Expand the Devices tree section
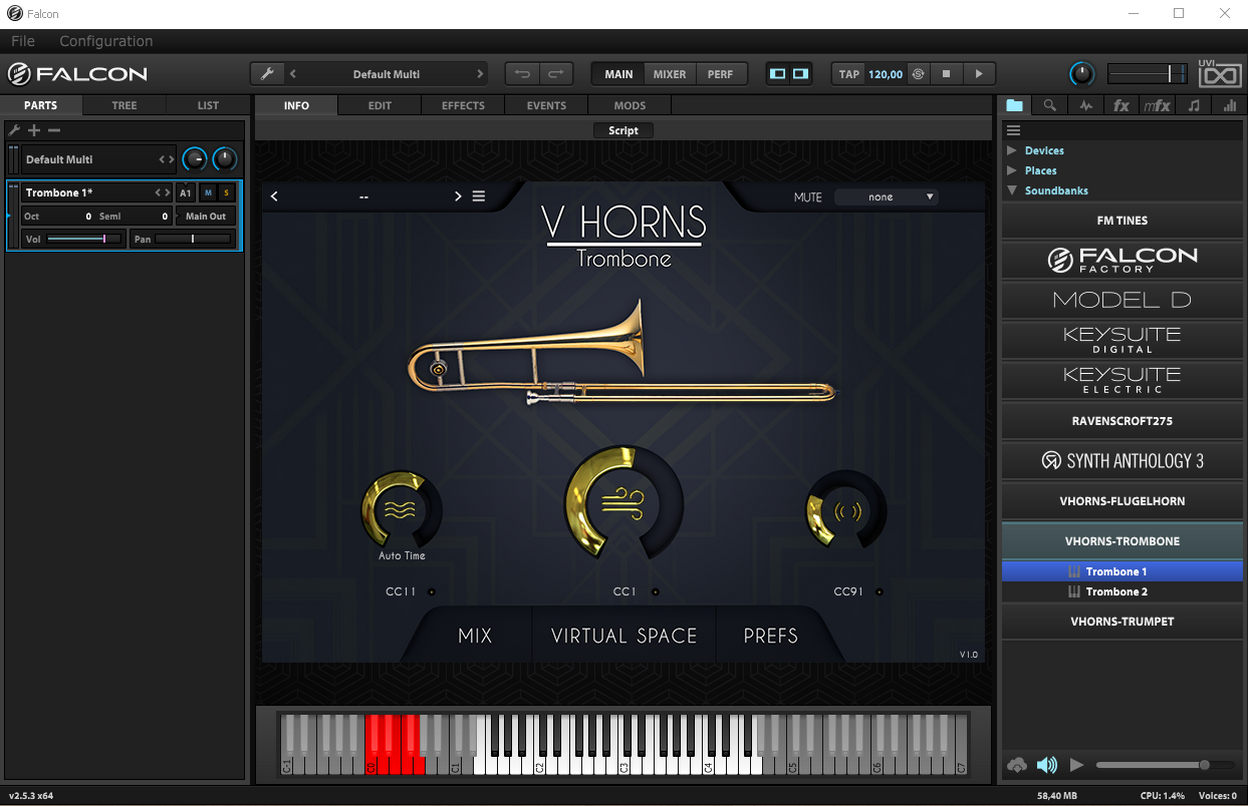 [1012, 150]
